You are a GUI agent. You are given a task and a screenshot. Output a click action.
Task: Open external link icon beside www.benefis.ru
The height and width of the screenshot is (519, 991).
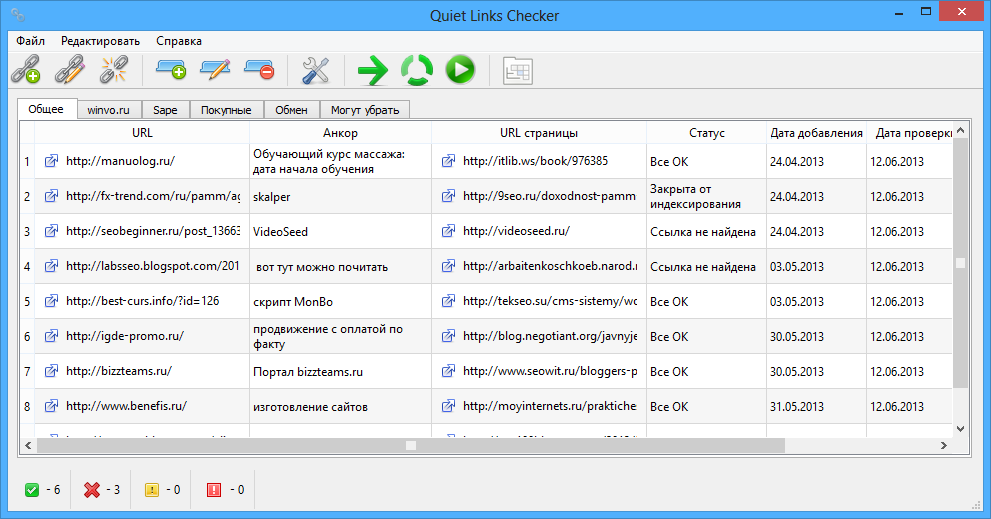[x=51, y=406]
